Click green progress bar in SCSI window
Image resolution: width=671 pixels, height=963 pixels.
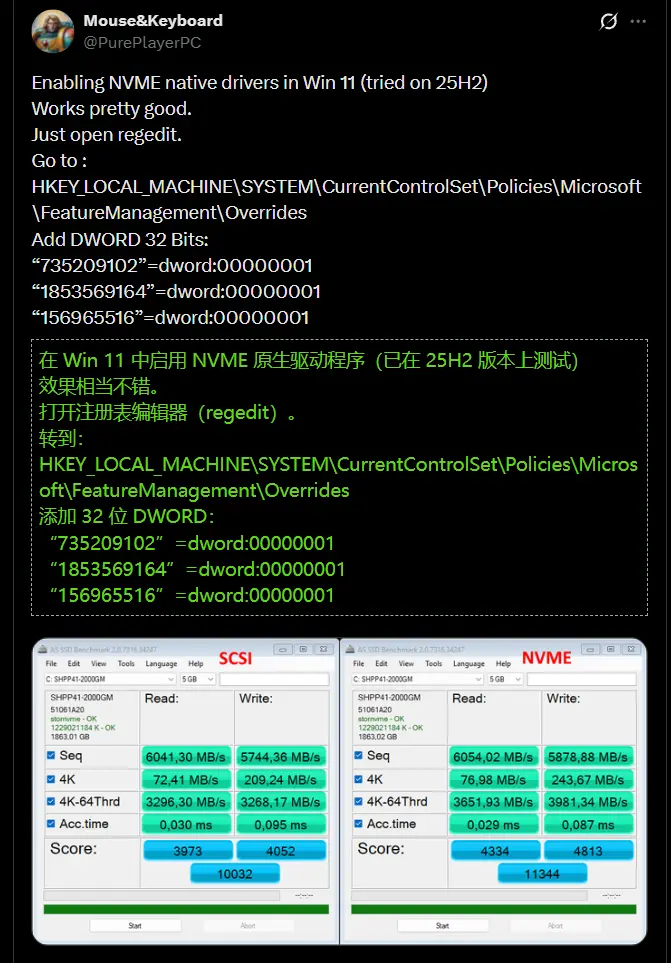click(x=186, y=909)
